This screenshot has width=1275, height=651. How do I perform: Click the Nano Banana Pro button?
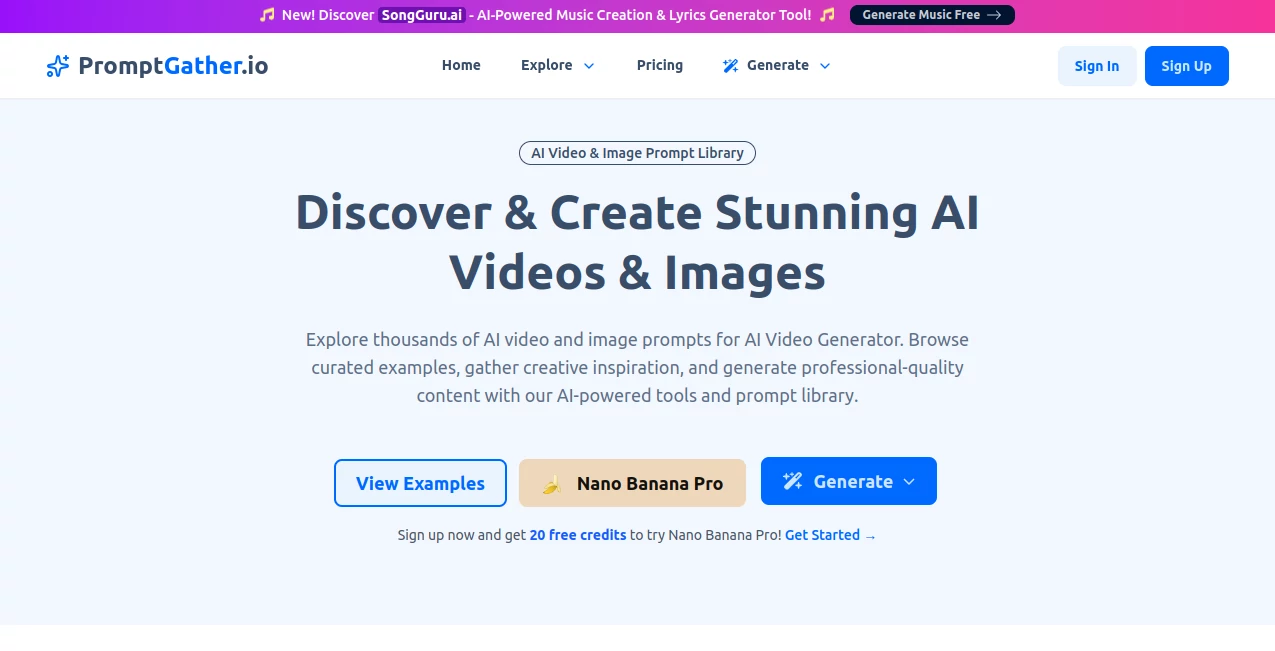point(632,483)
